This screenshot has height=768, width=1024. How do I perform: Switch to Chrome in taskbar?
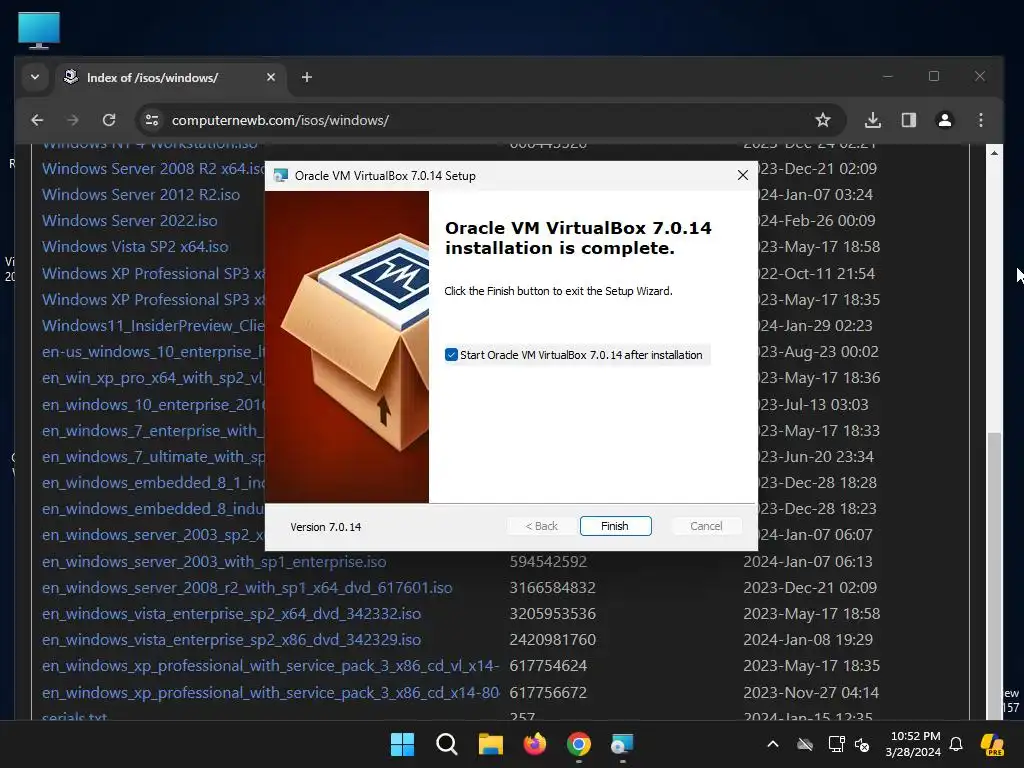coord(579,744)
